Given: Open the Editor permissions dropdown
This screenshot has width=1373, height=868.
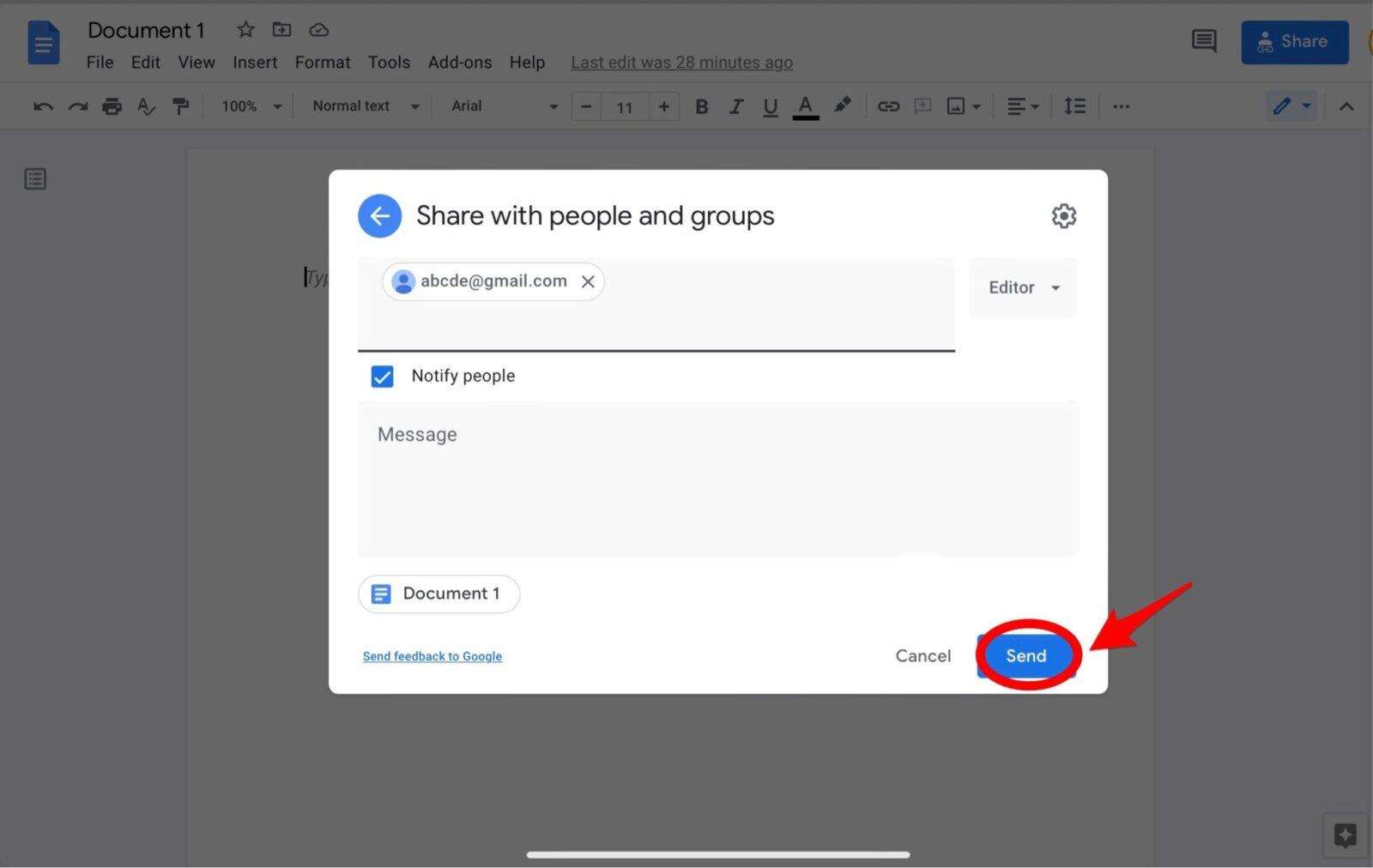Looking at the screenshot, I should [1022, 287].
